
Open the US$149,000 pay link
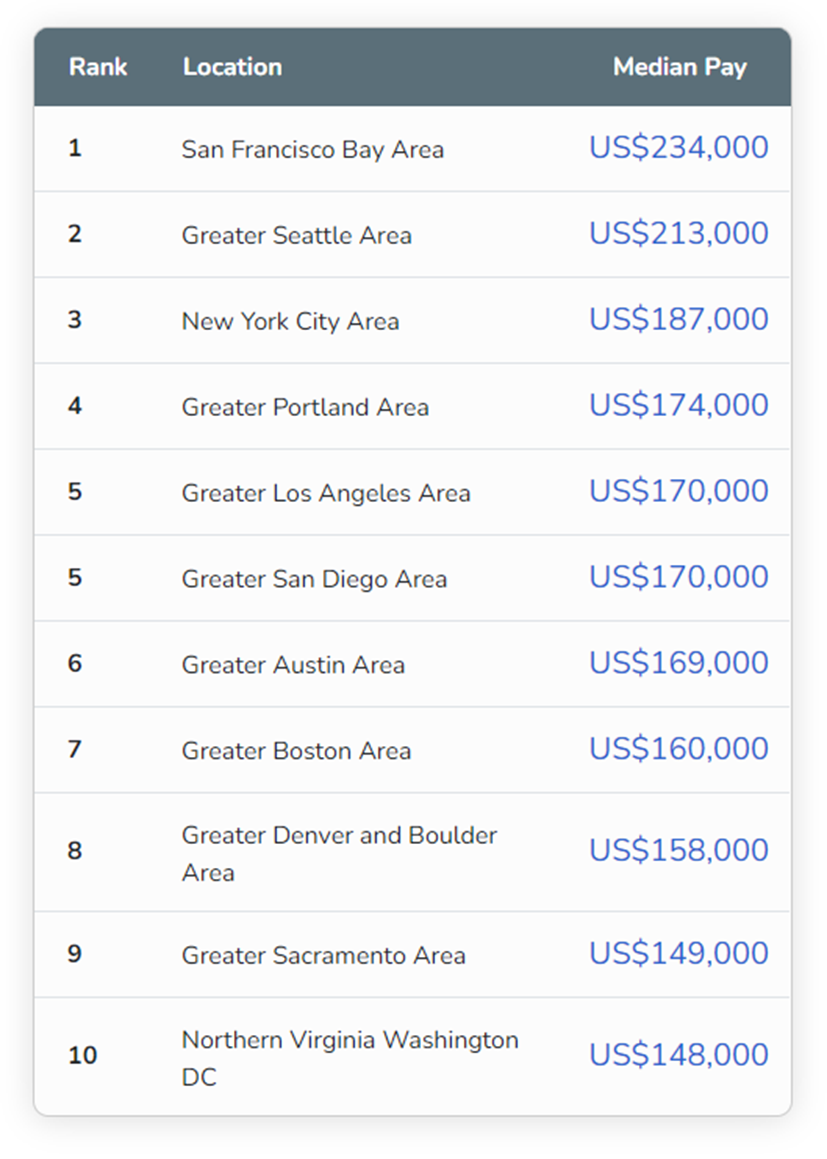[678, 954]
